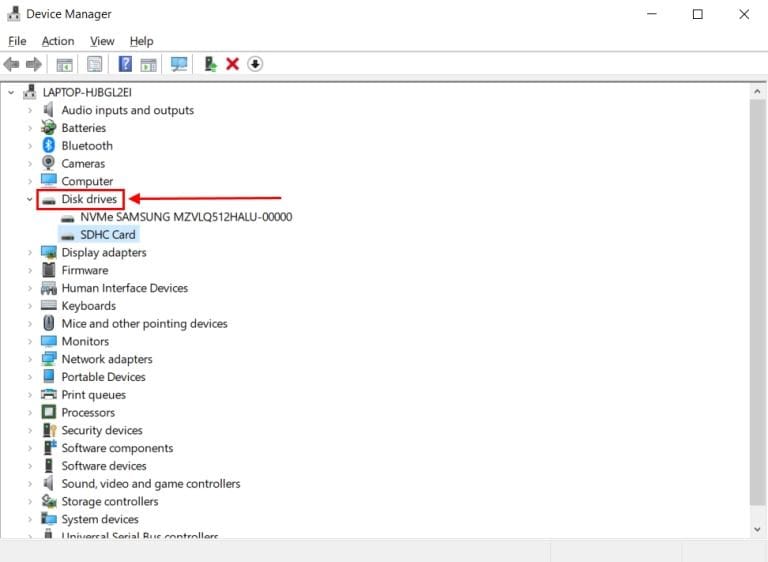The width and height of the screenshot is (768, 562).
Task: Expand Mice and other pointing devices chevron
Action: (30, 324)
